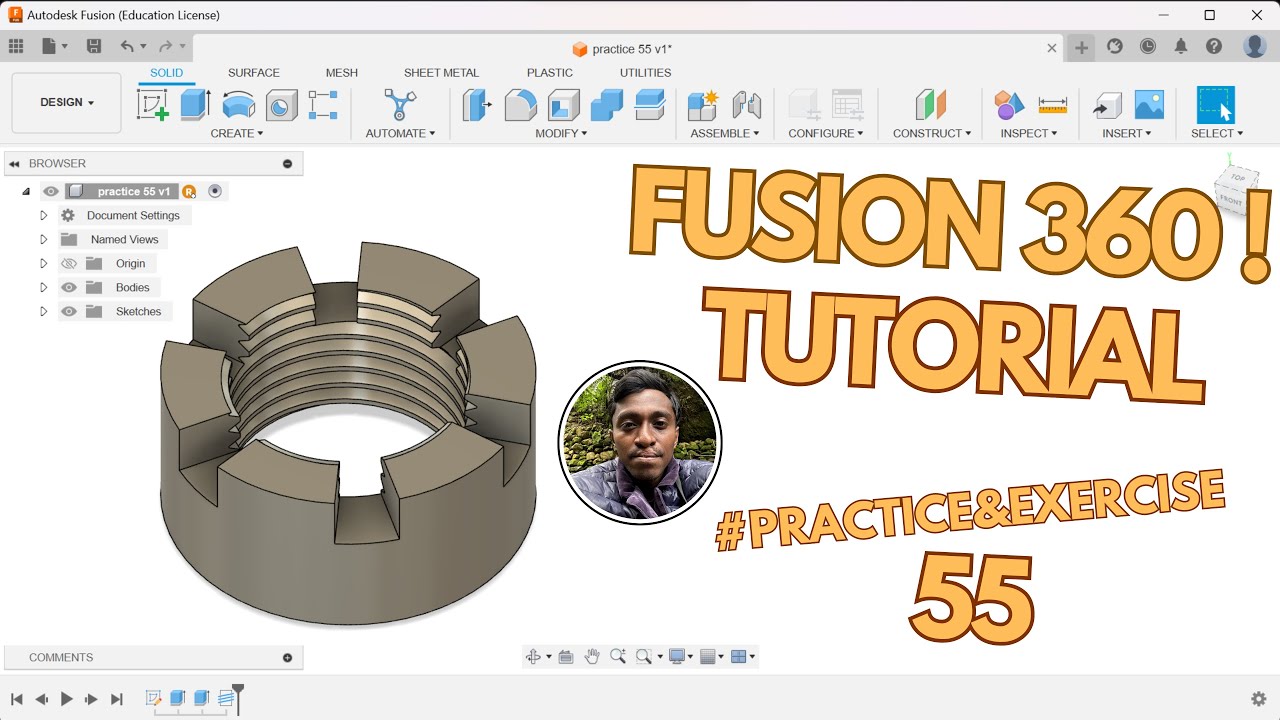Hide the Sketches folder via eye icon
Viewport: 1280px width, 720px height.
69,311
